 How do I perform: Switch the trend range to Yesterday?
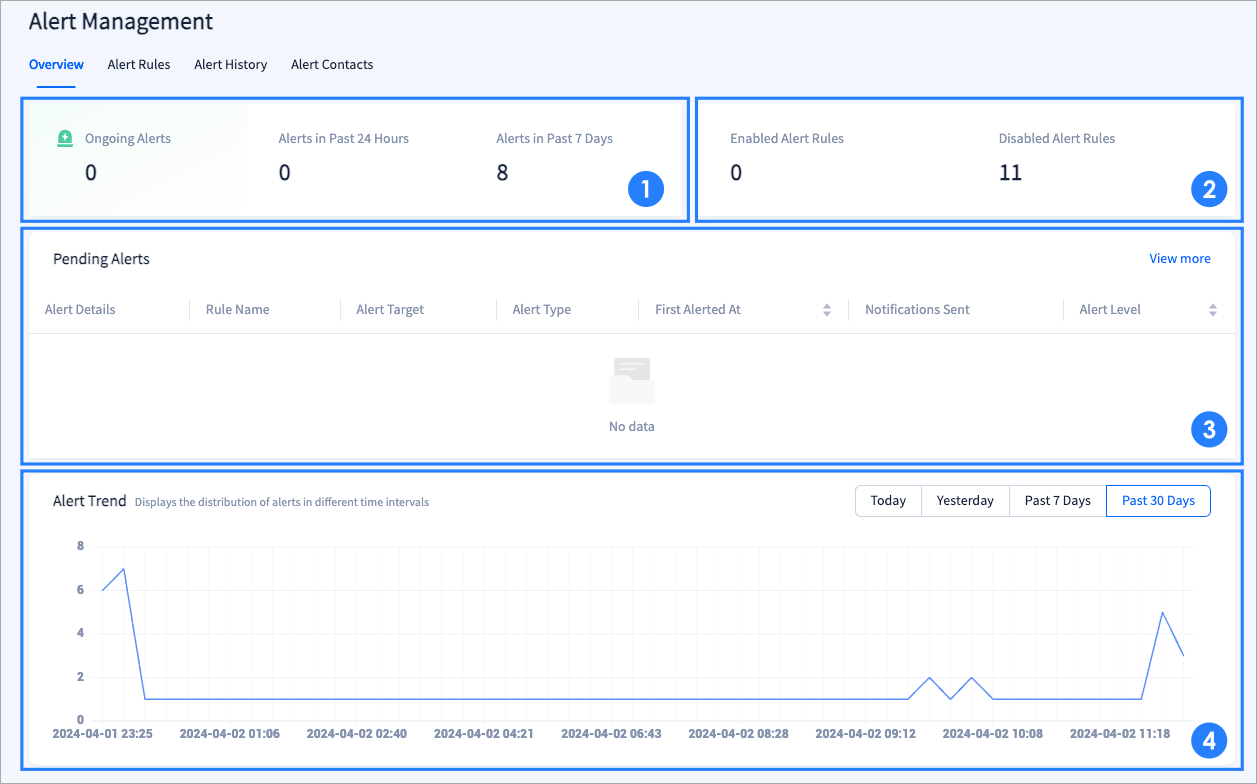coord(964,501)
